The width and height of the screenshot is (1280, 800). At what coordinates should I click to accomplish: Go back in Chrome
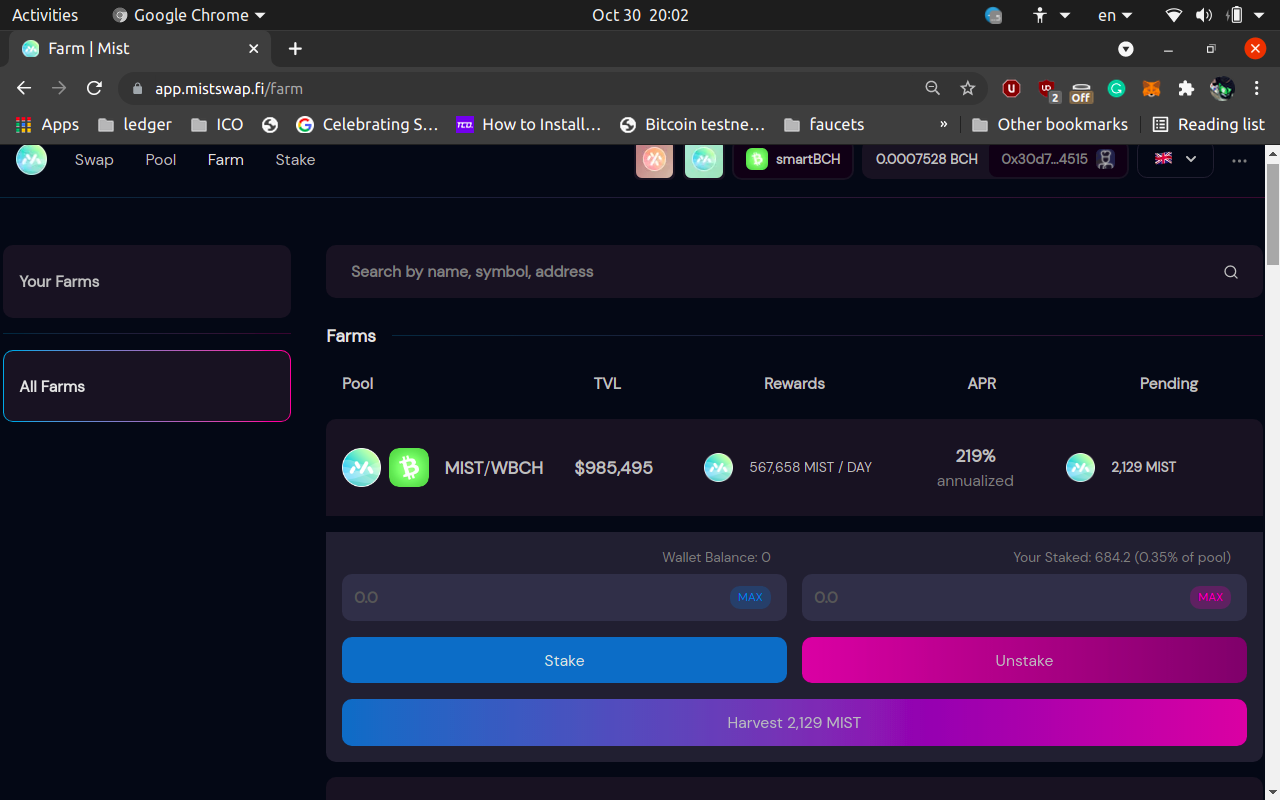(24, 88)
